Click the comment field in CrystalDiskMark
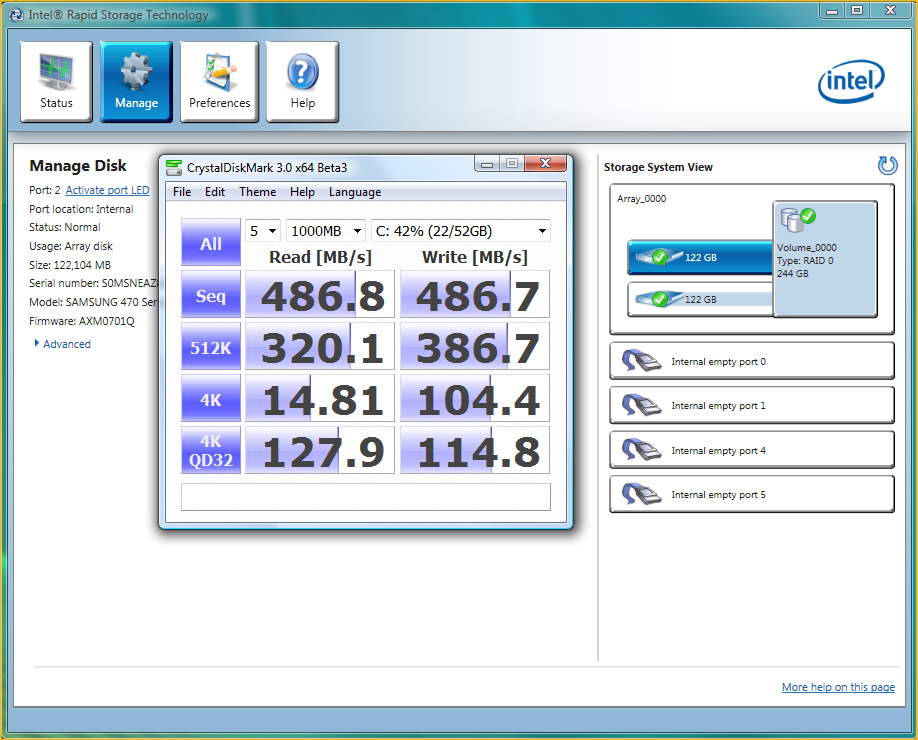Viewport: 918px width, 740px height. [x=366, y=497]
